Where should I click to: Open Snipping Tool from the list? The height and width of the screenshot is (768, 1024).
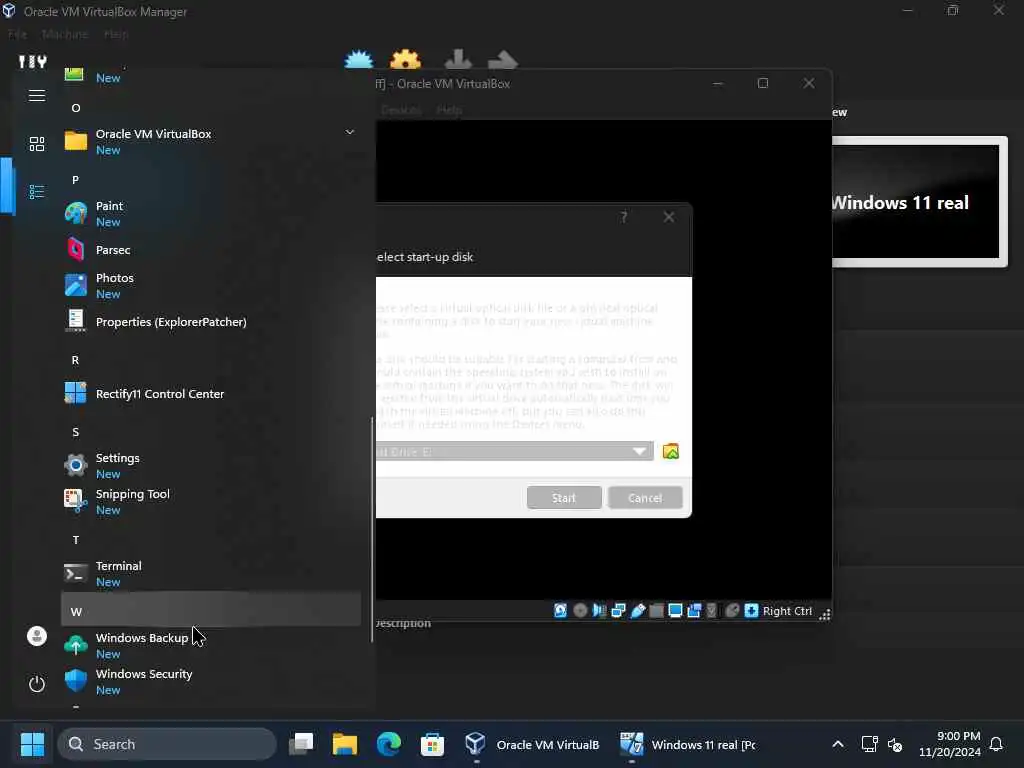(211, 502)
